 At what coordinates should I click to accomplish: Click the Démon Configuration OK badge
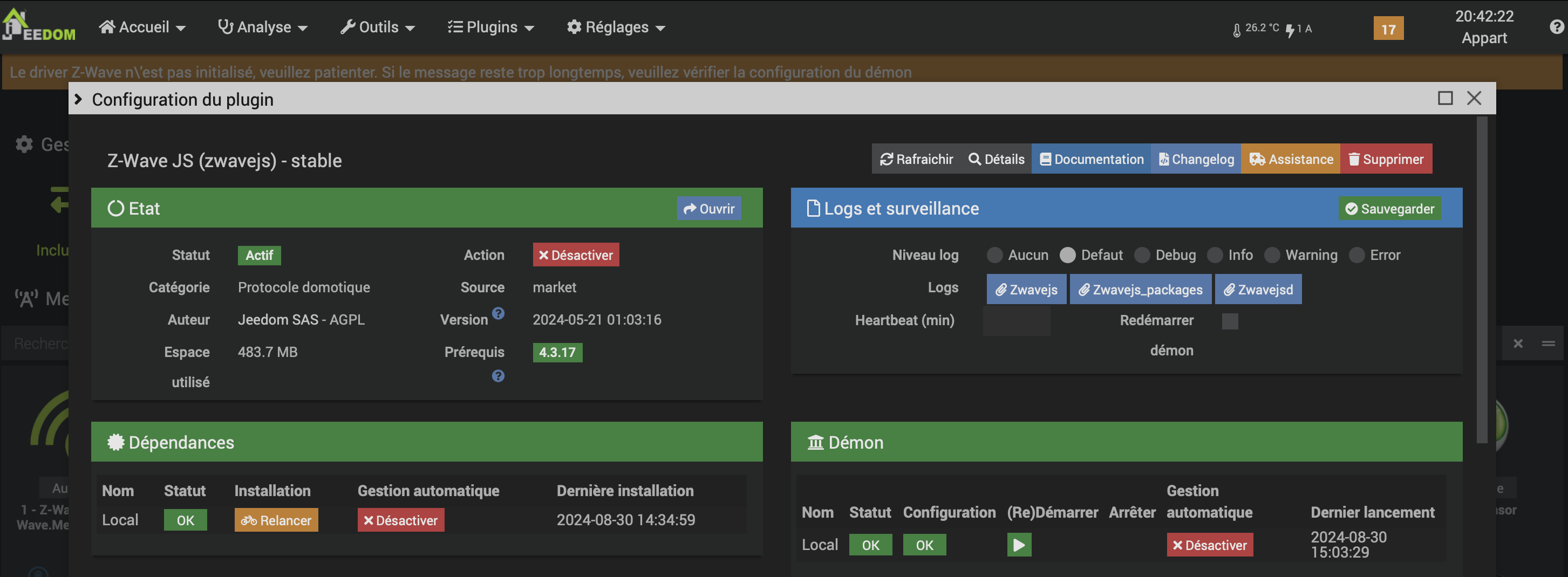[x=924, y=545]
